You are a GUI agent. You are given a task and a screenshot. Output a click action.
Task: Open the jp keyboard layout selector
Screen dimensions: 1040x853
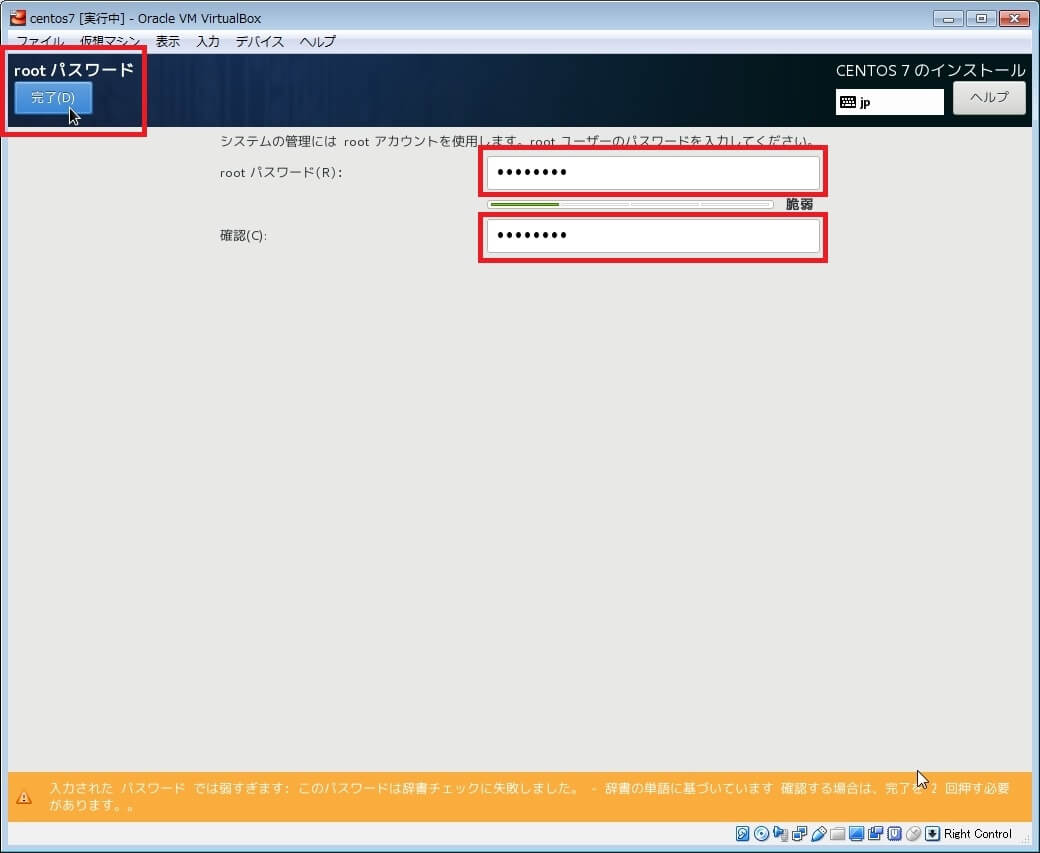point(889,102)
